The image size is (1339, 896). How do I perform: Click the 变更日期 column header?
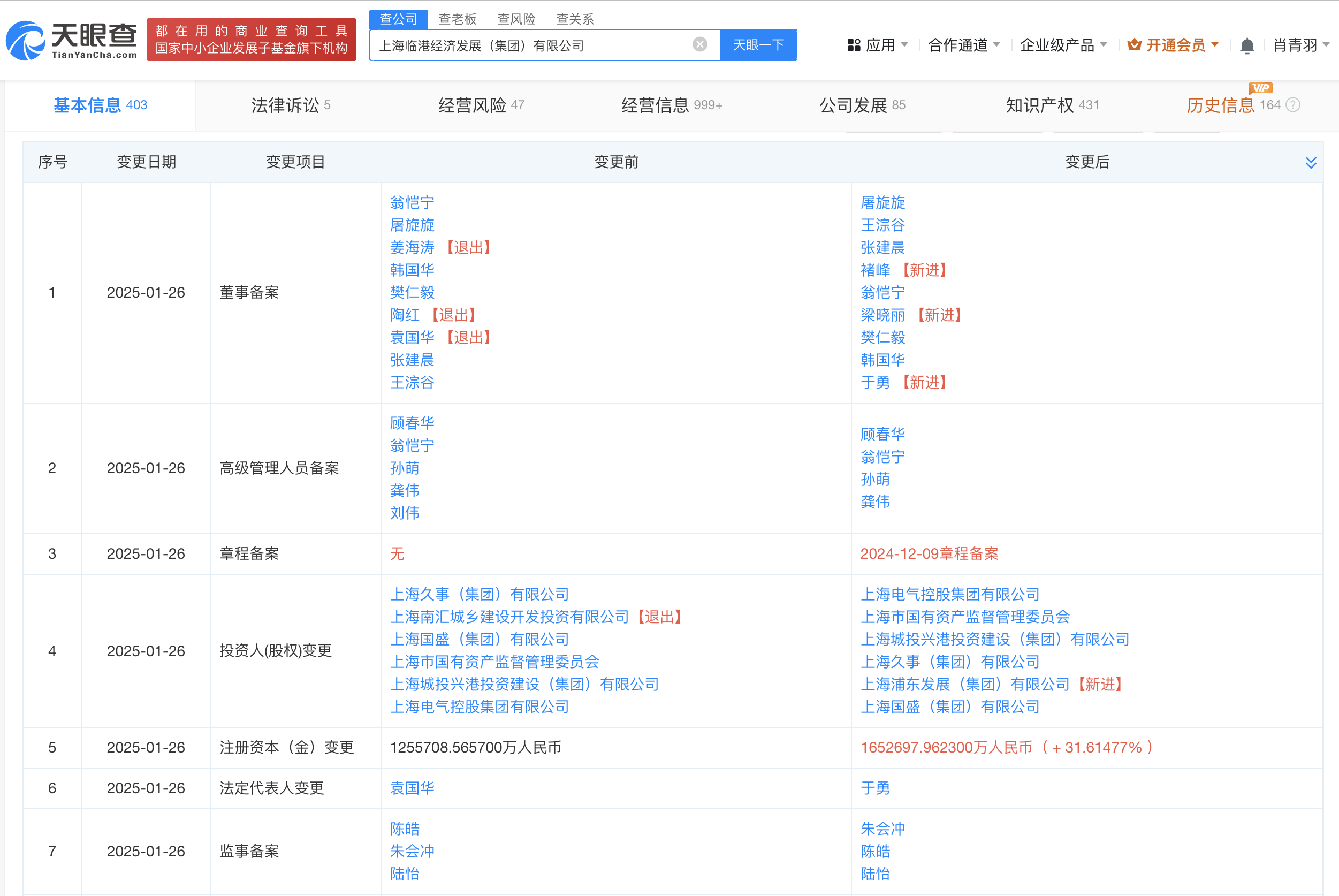click(x=146, y=162)
